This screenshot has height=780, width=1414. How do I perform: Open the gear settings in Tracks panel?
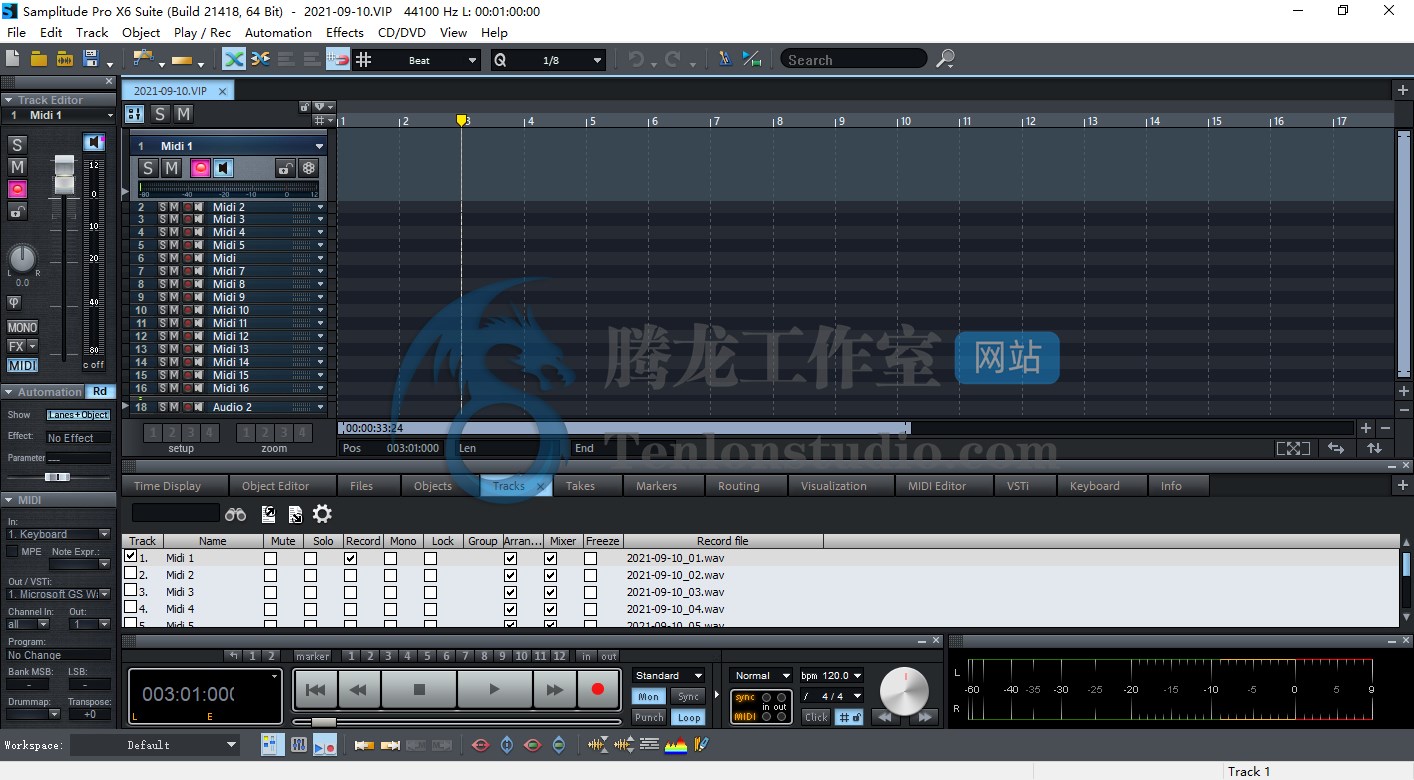tap(322, 514)
